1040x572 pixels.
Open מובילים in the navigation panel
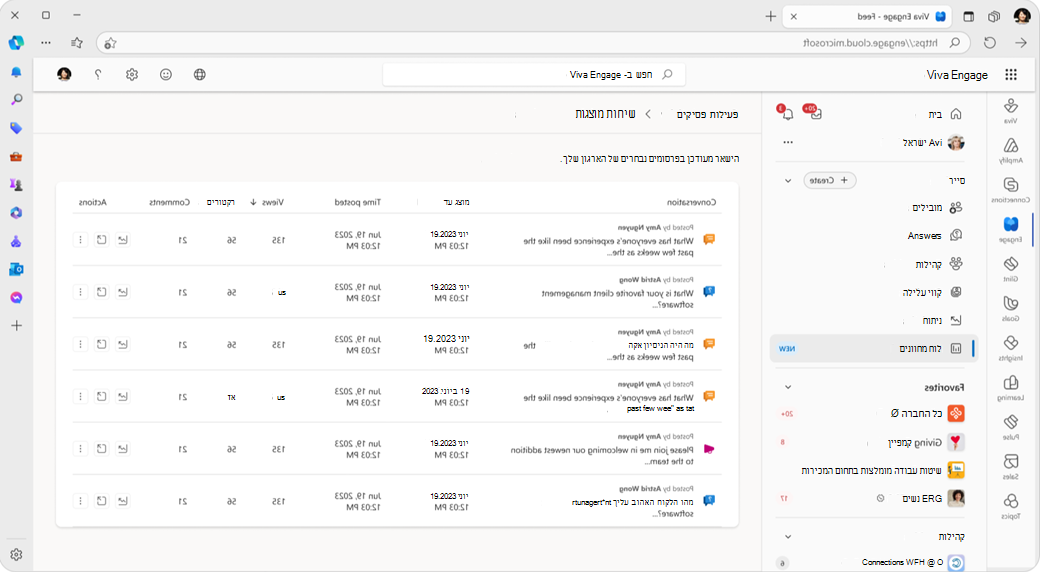coord(937,208)
